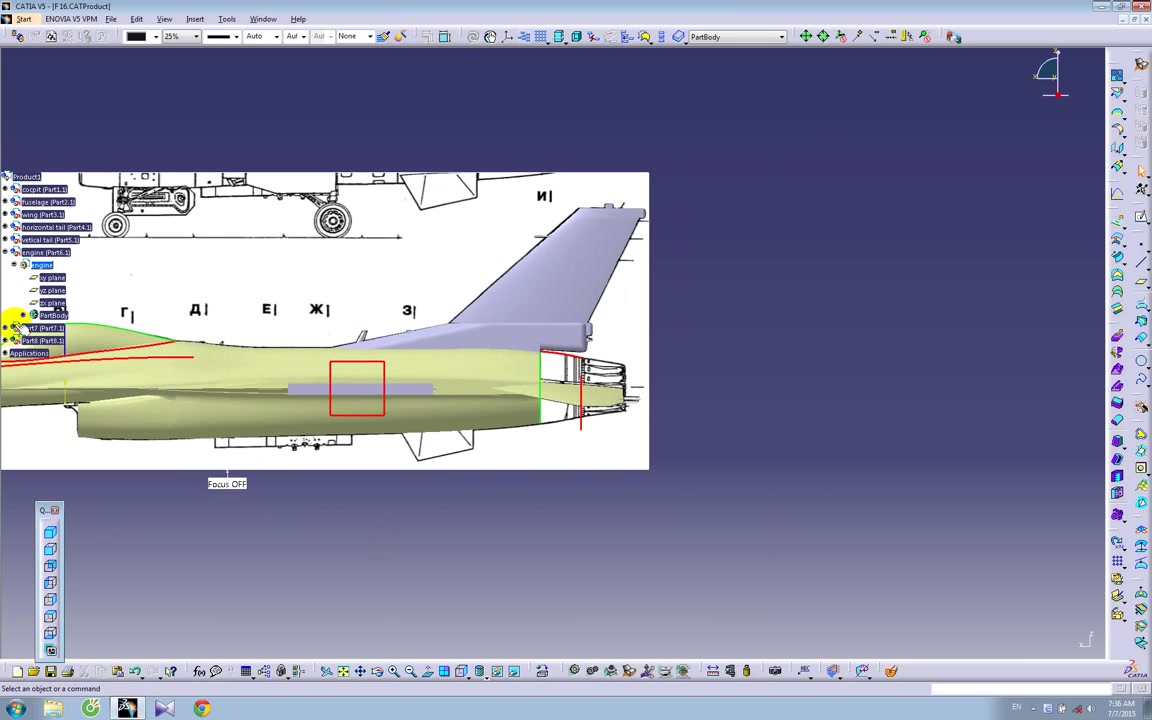Click the Create Multi-View icon
1152x720 pixels.
pos(444,671)
